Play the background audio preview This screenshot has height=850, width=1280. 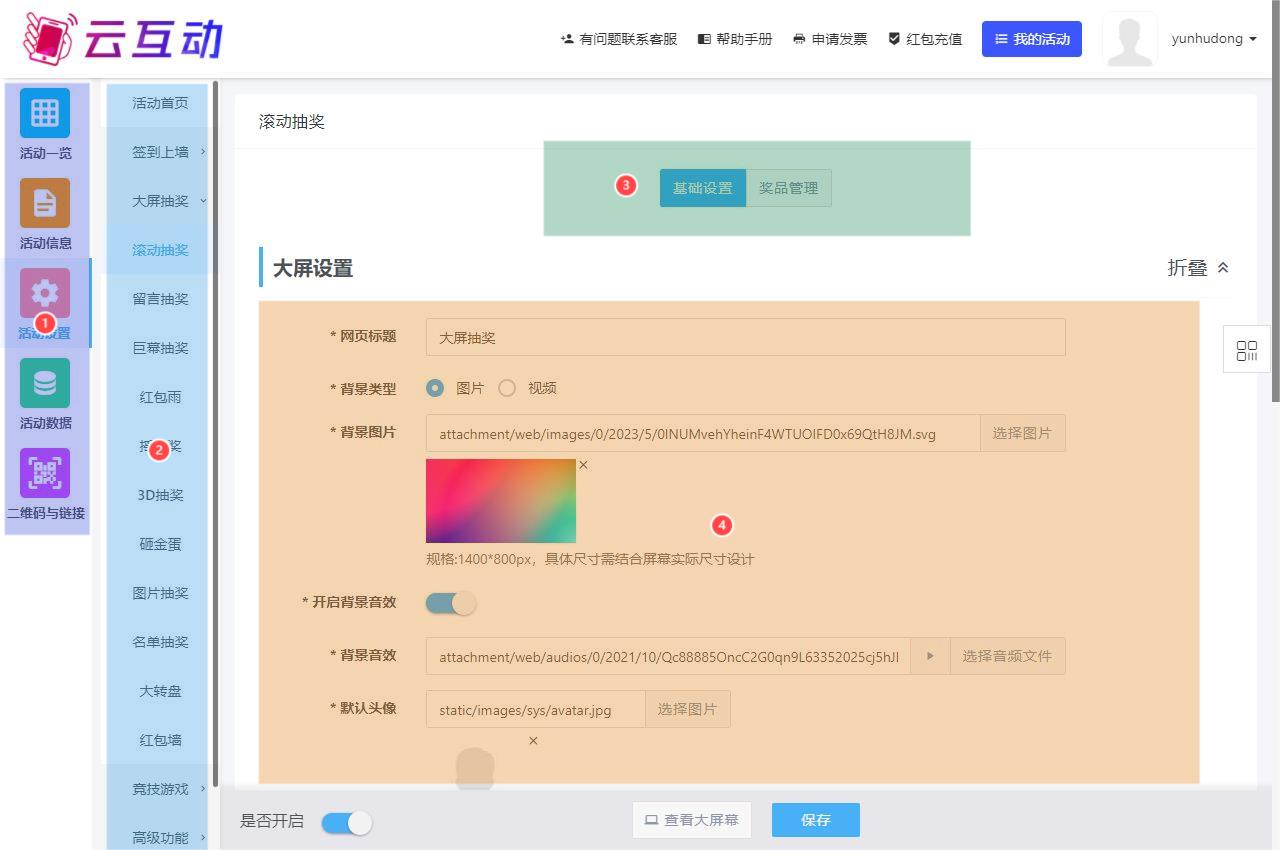pyautogui.click(x=930, y=656)
